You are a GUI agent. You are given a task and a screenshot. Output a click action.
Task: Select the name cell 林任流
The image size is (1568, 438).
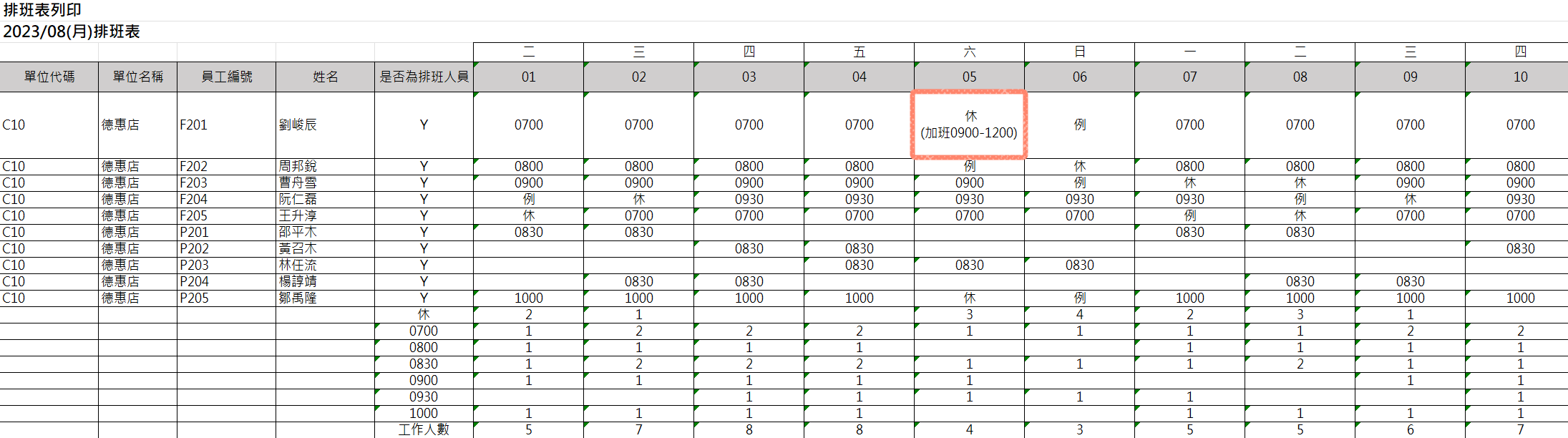coord(298,265)
